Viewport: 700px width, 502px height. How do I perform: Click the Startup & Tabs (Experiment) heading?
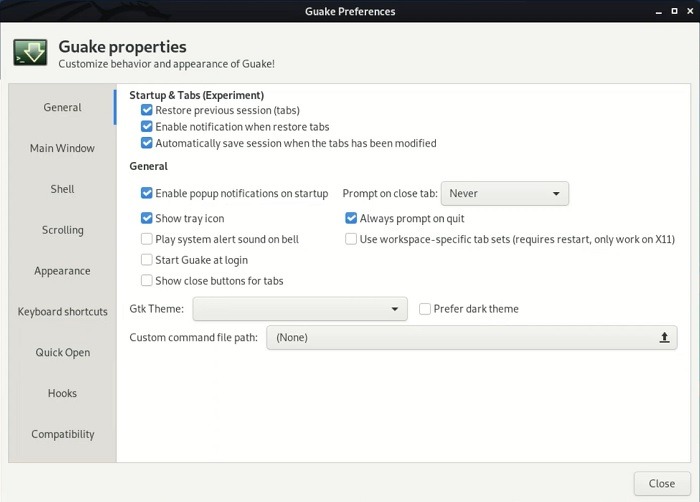pos(196,95)
